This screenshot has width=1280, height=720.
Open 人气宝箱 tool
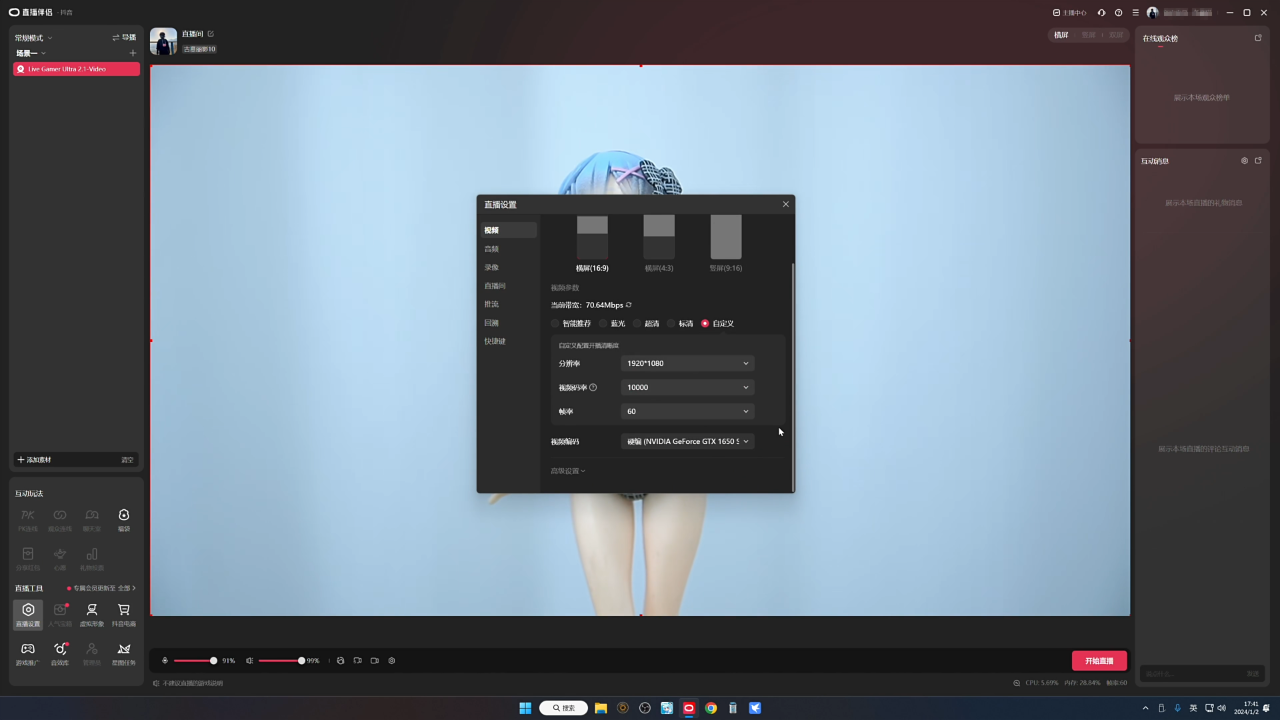coord(60,614)
